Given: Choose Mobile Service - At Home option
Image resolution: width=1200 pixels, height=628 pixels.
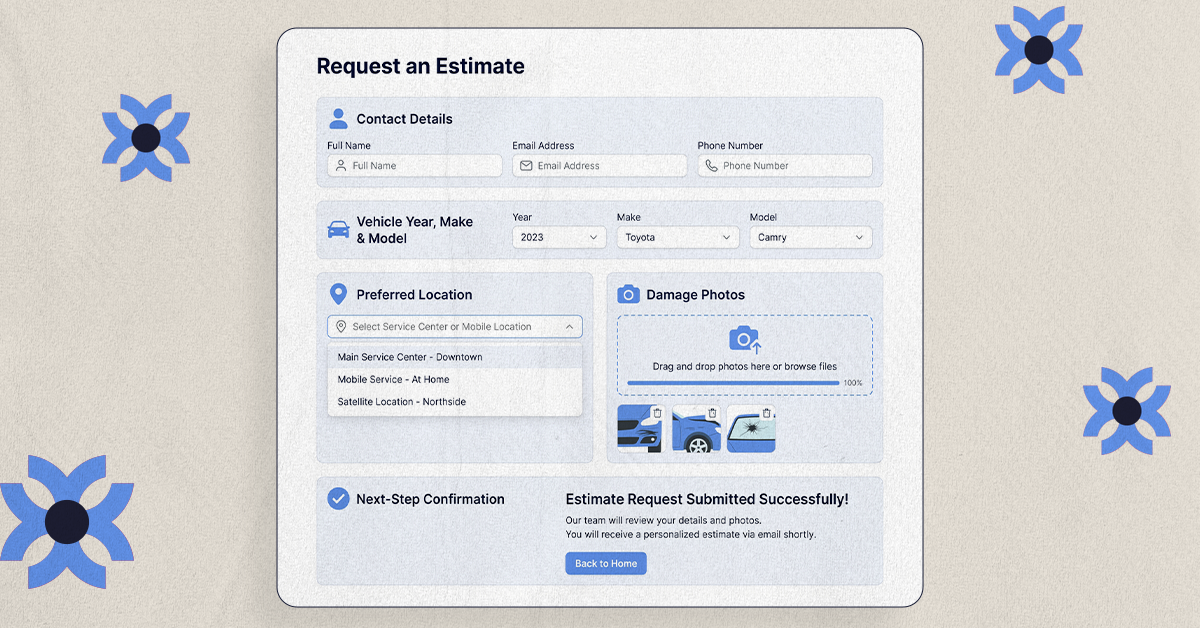Looking at the screenshot, I should pos(455,379).
